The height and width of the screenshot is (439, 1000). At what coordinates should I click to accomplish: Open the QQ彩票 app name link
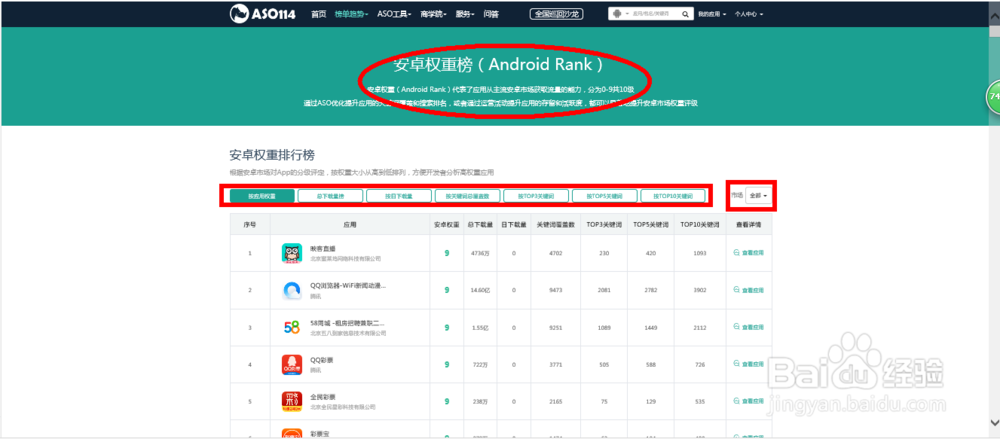click(321, 360)
